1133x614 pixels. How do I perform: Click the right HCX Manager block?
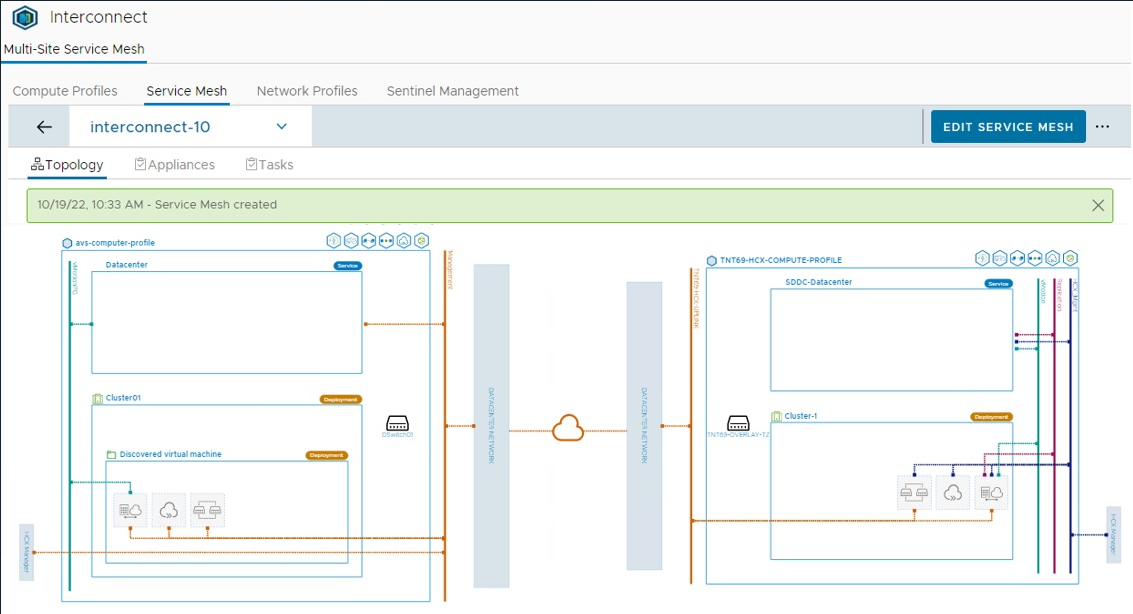[x=1113, y=535]
